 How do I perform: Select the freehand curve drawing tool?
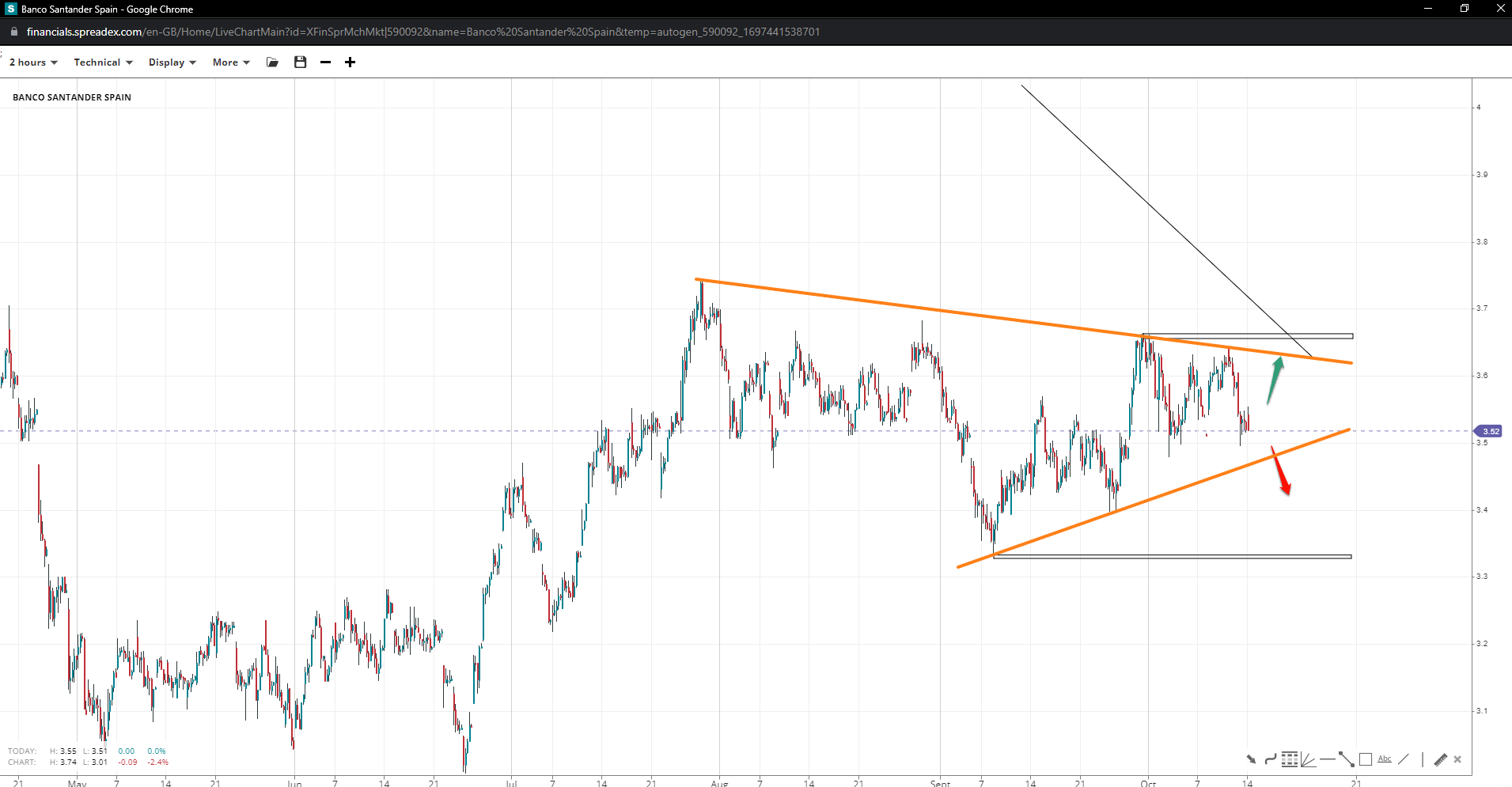click(x=1270, y=759)
